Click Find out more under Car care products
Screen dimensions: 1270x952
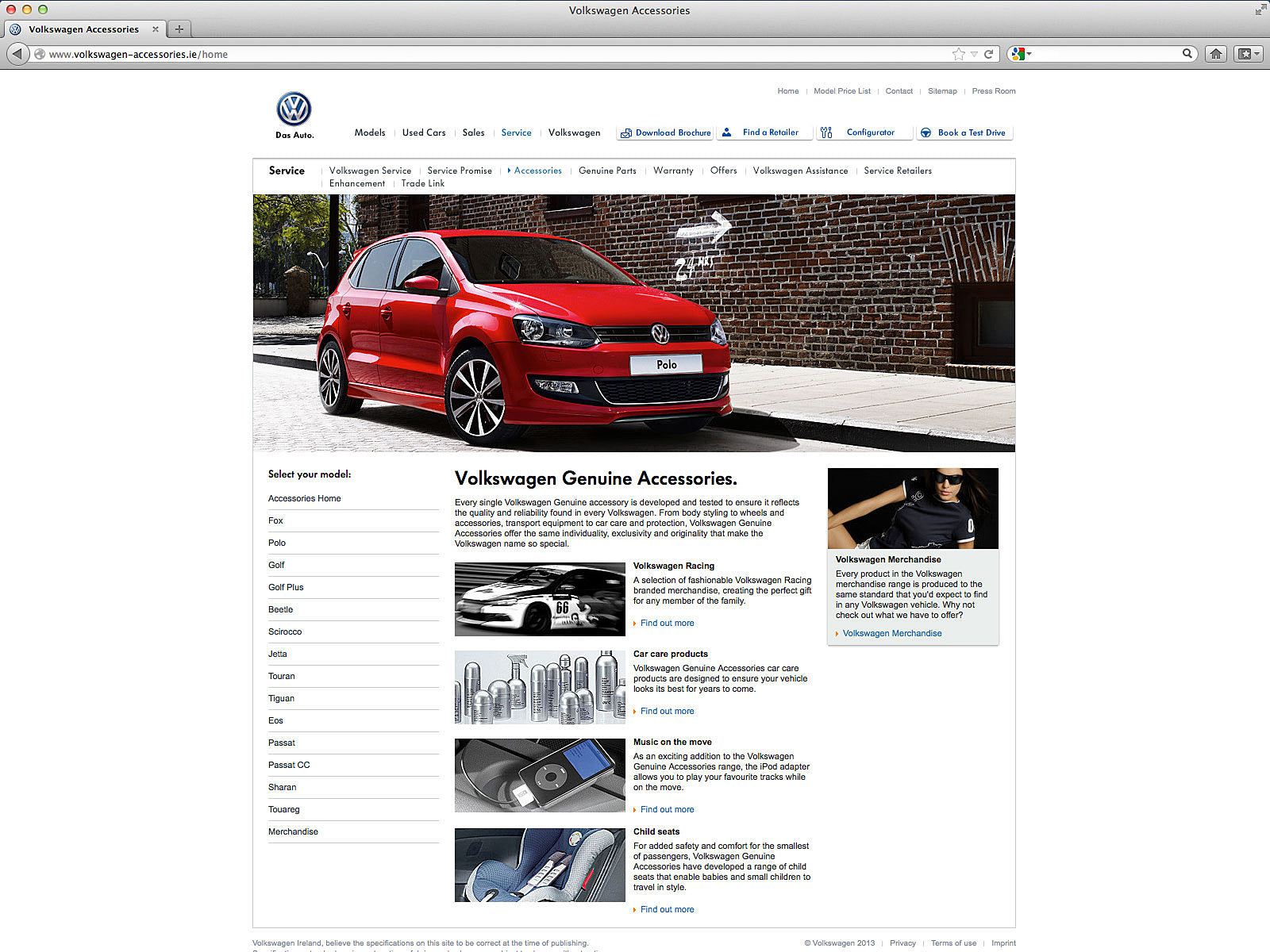coord(667,711)
